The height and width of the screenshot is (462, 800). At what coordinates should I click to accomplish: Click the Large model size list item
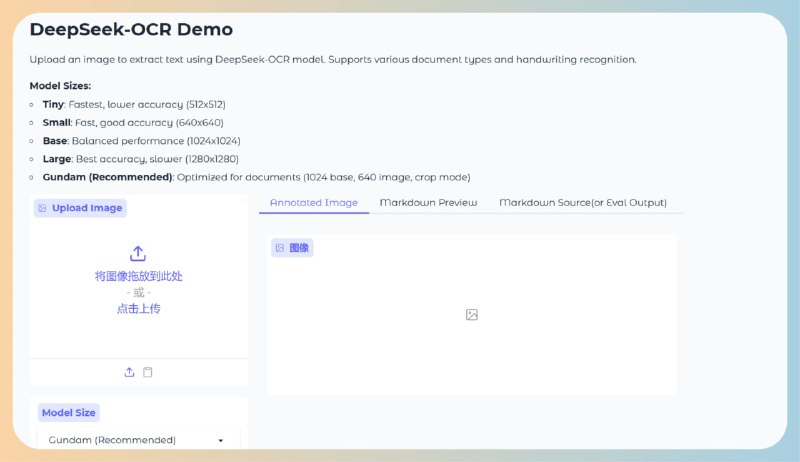[x=140, y=159]
